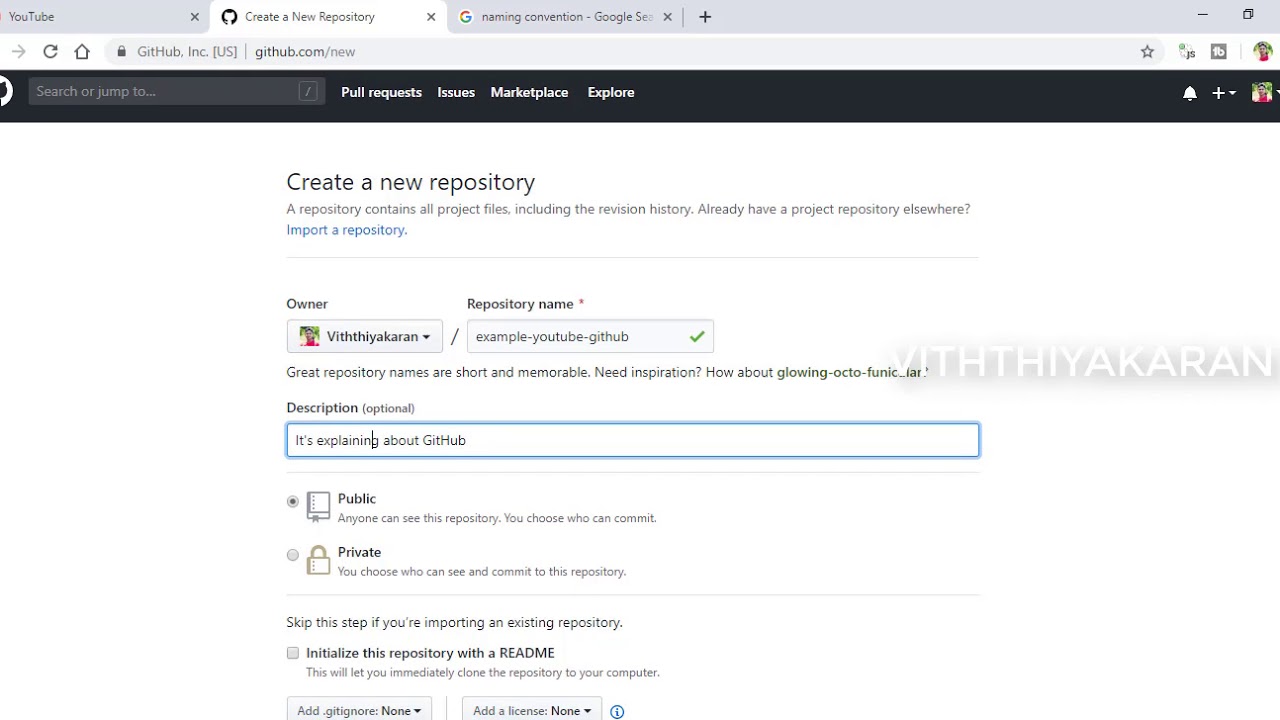Click Import a repository link
The width and height of the screenshot is (1280, 720).
point(346,230)
